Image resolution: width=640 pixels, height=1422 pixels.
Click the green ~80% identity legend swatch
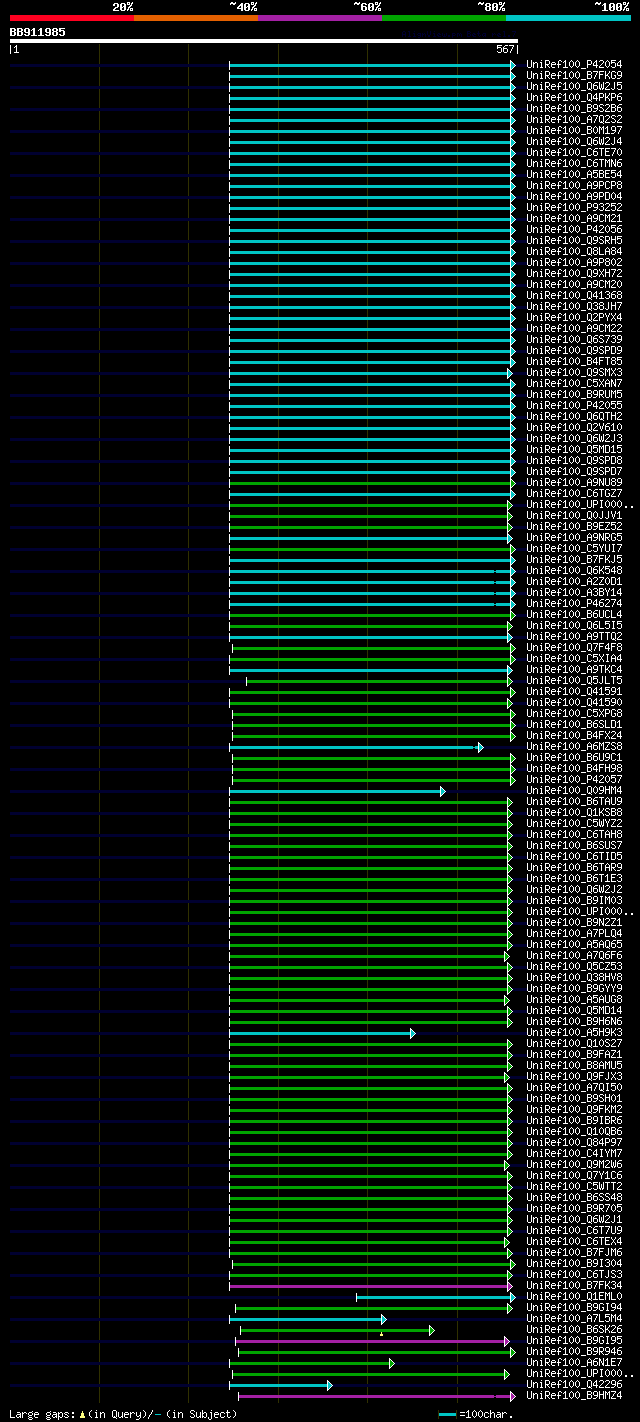click(x=444, y=18)
